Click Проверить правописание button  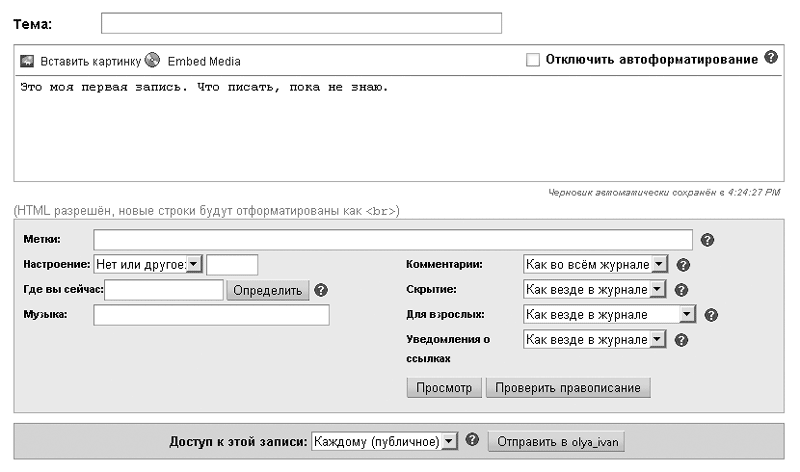(x=568, y=388)
